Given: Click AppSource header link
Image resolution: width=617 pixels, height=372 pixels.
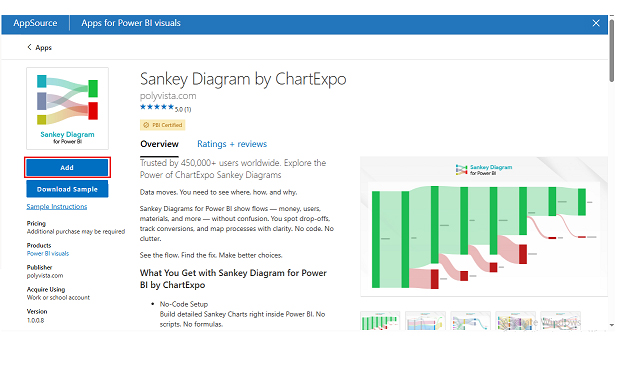Looking at the screenshot, I should click(x=35, y=23).
